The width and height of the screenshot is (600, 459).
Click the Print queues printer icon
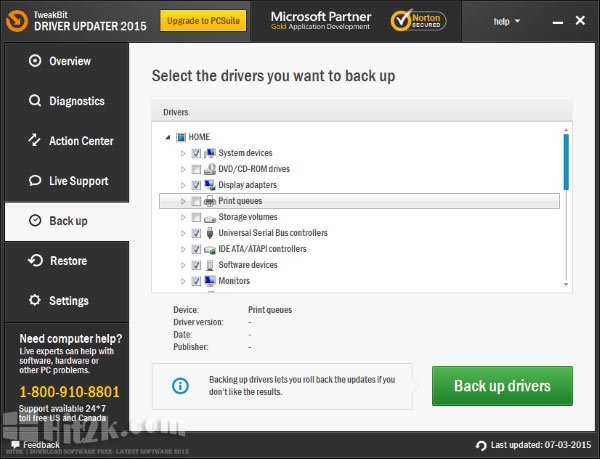pos(210,201)
